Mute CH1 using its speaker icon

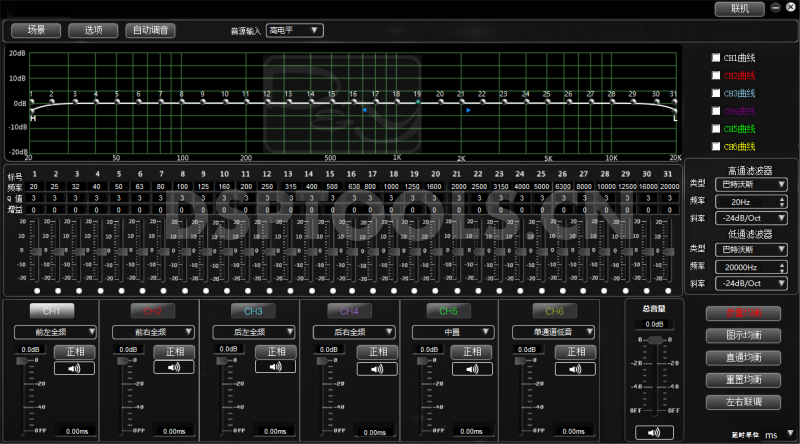pos(74,368)
